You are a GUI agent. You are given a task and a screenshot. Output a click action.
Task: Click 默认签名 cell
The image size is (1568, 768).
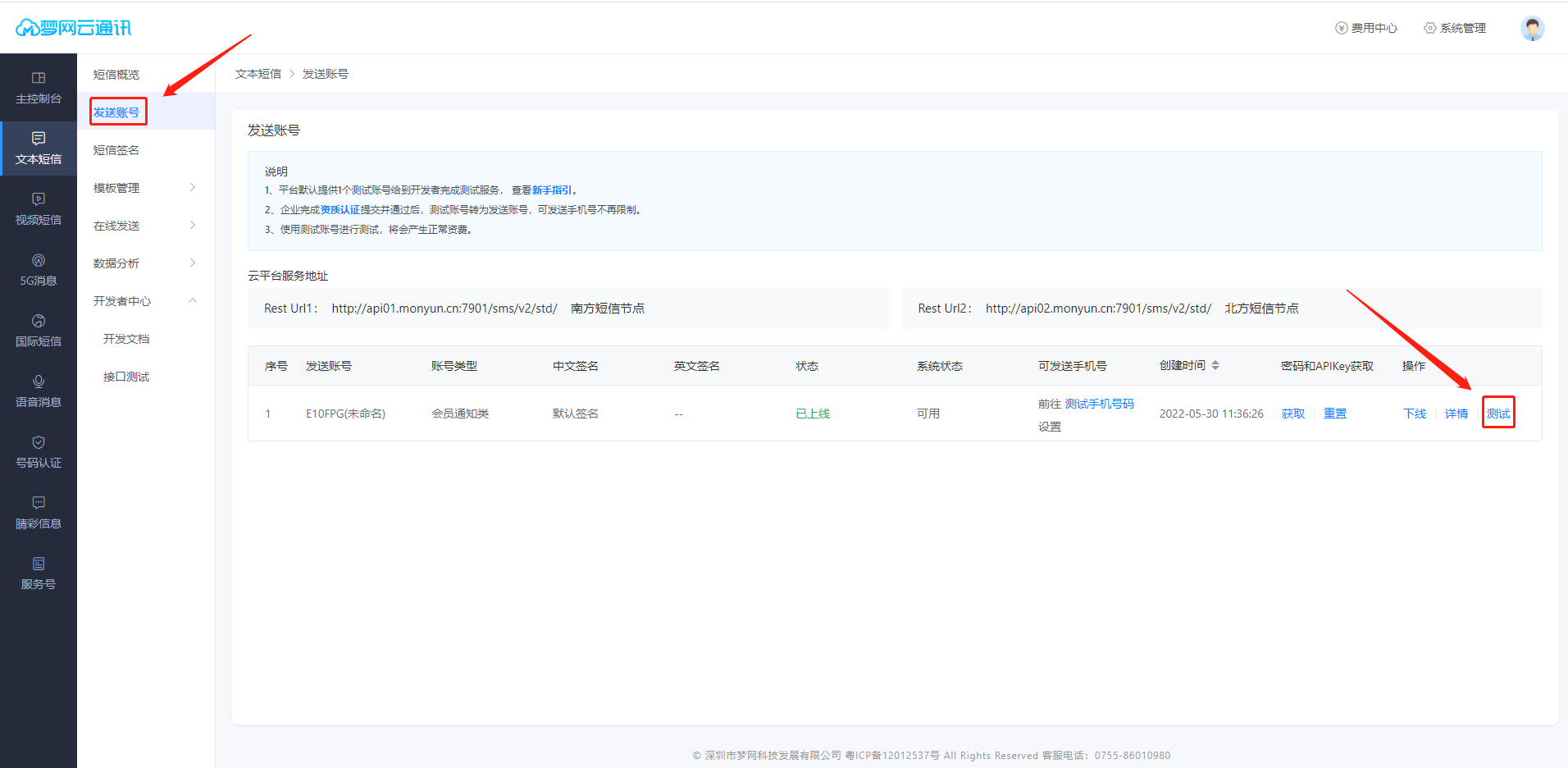point(576,414)
